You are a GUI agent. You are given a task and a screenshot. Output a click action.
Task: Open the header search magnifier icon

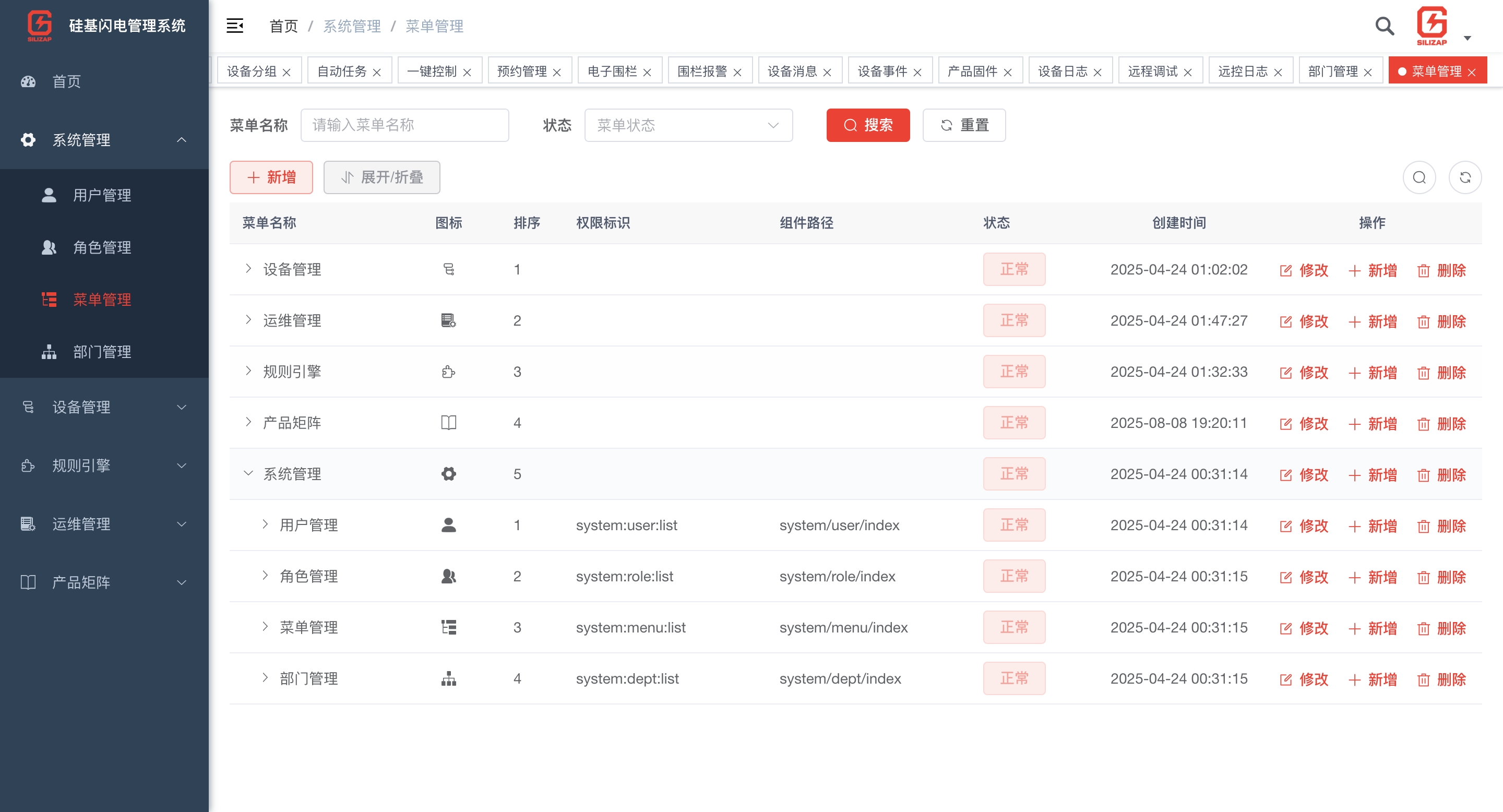click(1384, 26)
